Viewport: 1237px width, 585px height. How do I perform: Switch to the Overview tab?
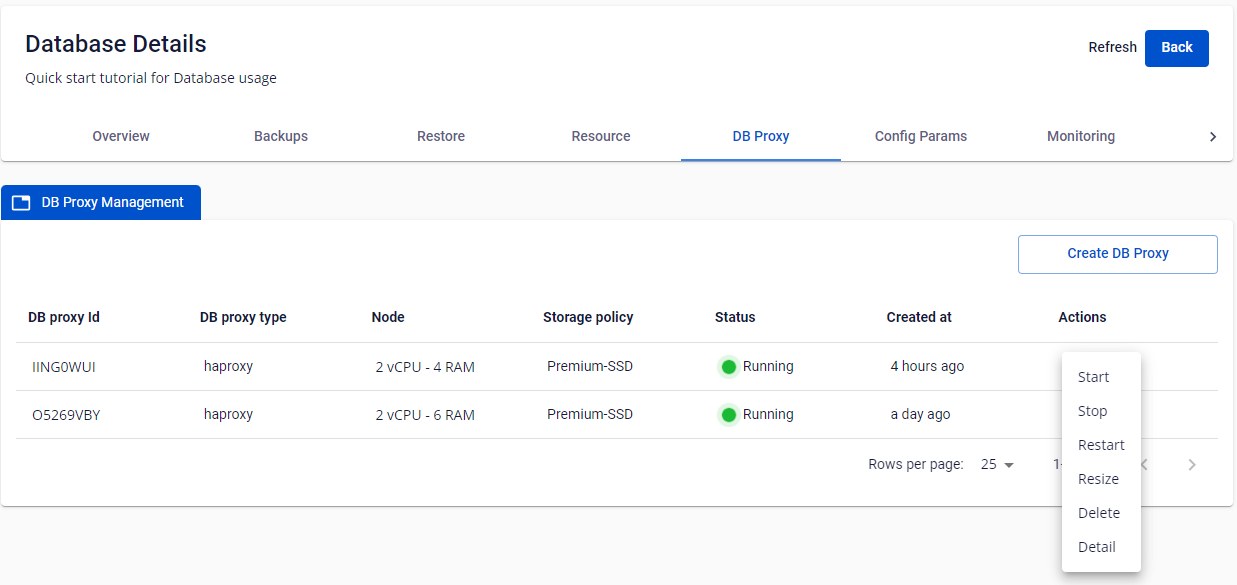point(121,136)
